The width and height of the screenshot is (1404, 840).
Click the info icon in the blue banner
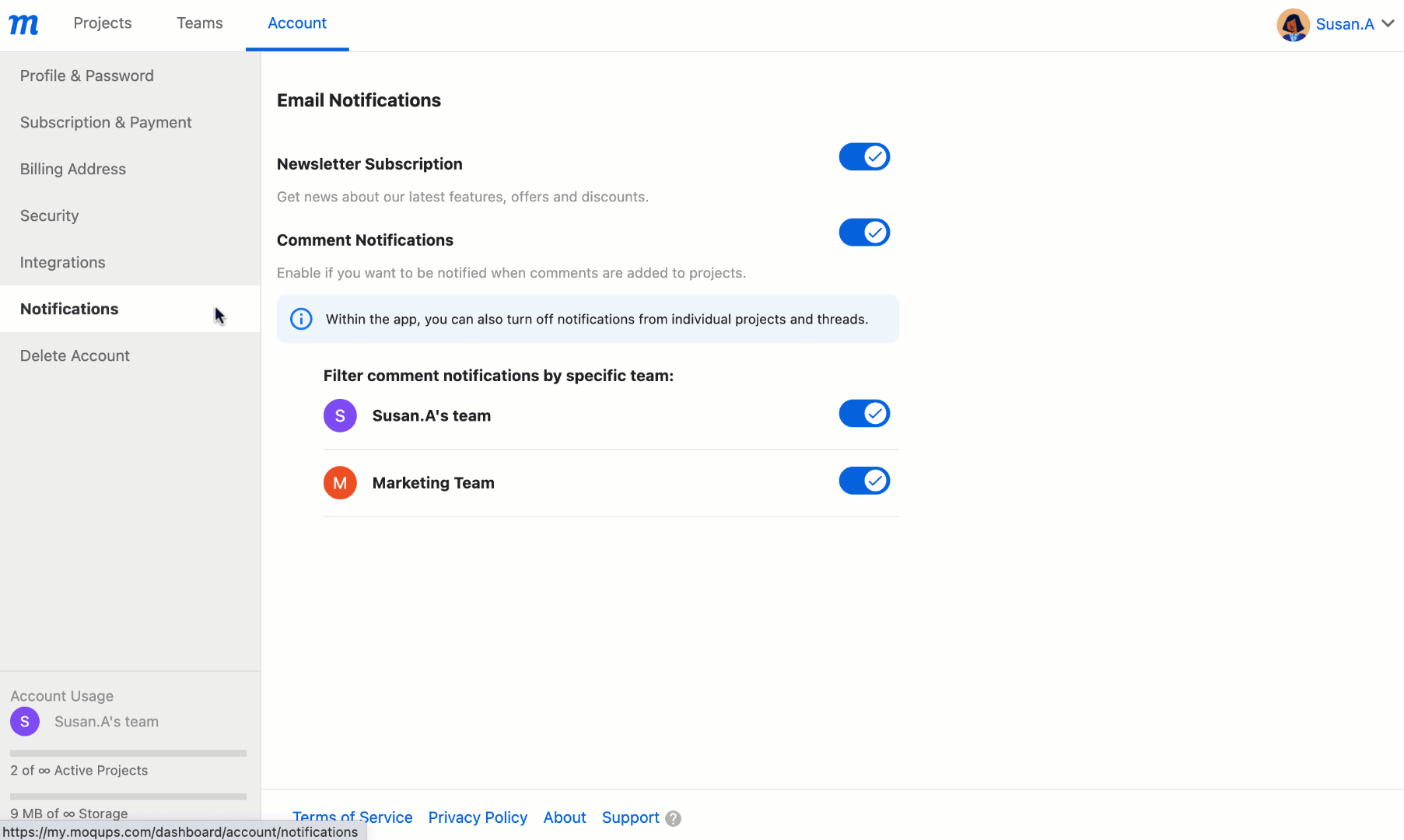[301, 319]
